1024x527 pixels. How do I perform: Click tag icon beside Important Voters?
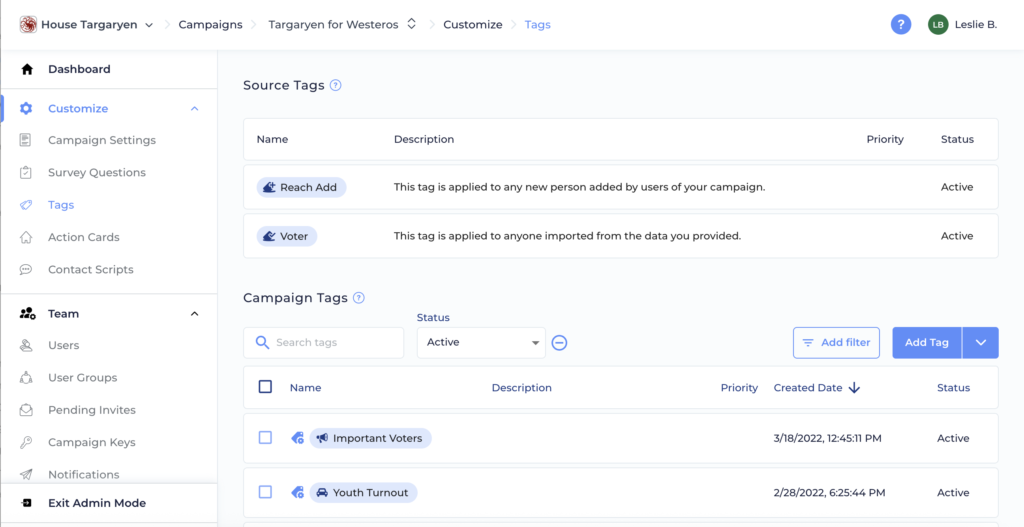297,438
